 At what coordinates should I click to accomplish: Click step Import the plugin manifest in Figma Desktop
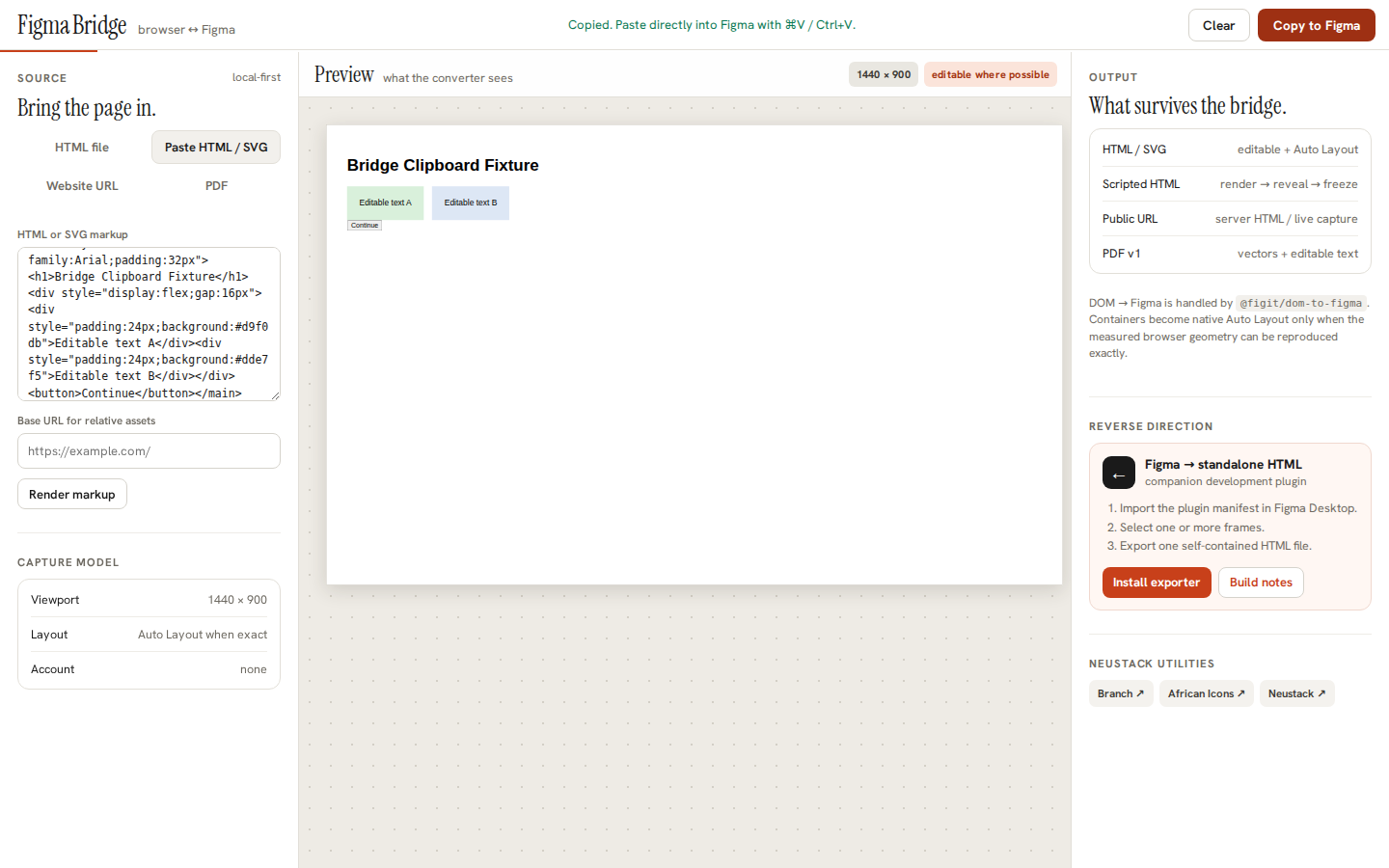click(1238, 508)
